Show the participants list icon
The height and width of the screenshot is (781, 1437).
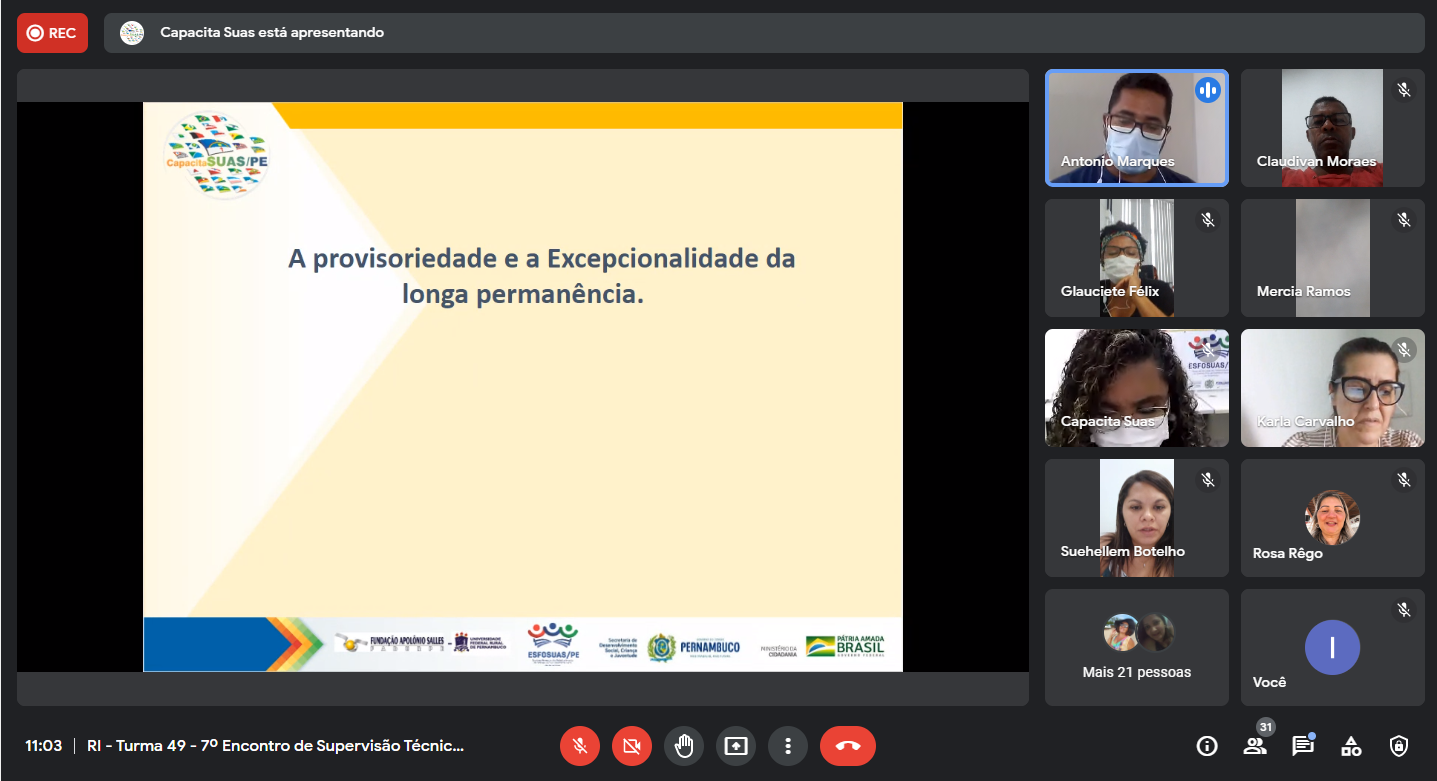[1254, 746]
